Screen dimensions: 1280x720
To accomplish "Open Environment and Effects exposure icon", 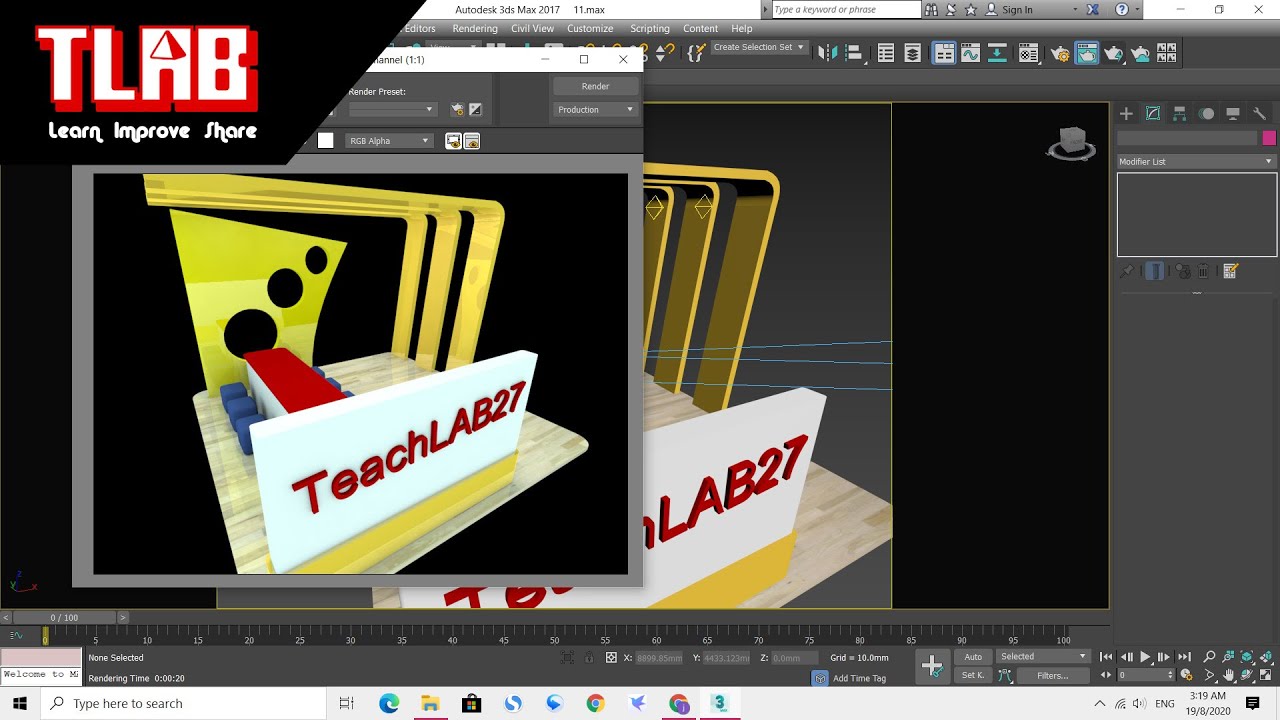I will pyautogui.click(x=476, y=109).
